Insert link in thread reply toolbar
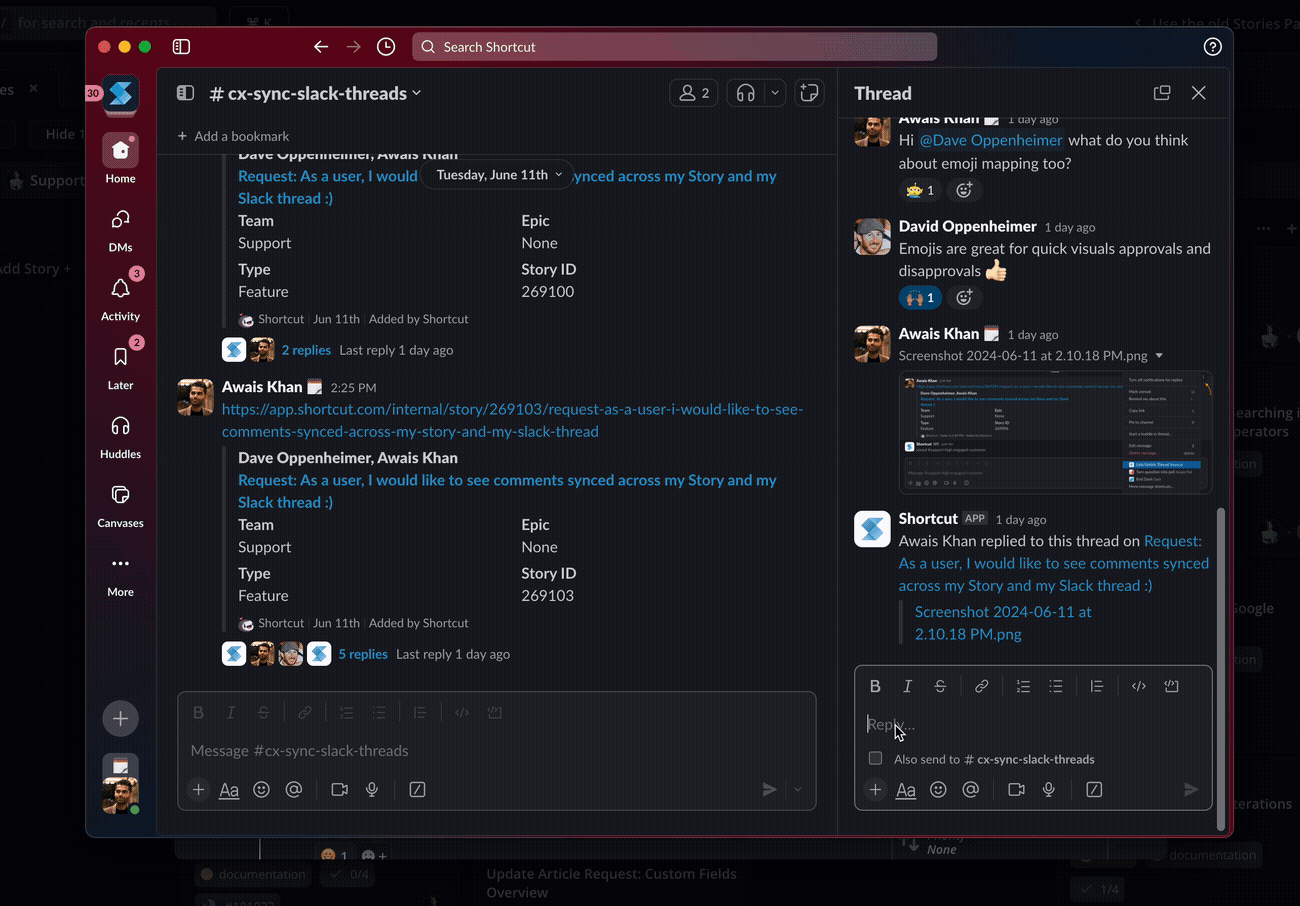Image resolution: width=1300 pixels, height=906 pixels. [982, 685]
